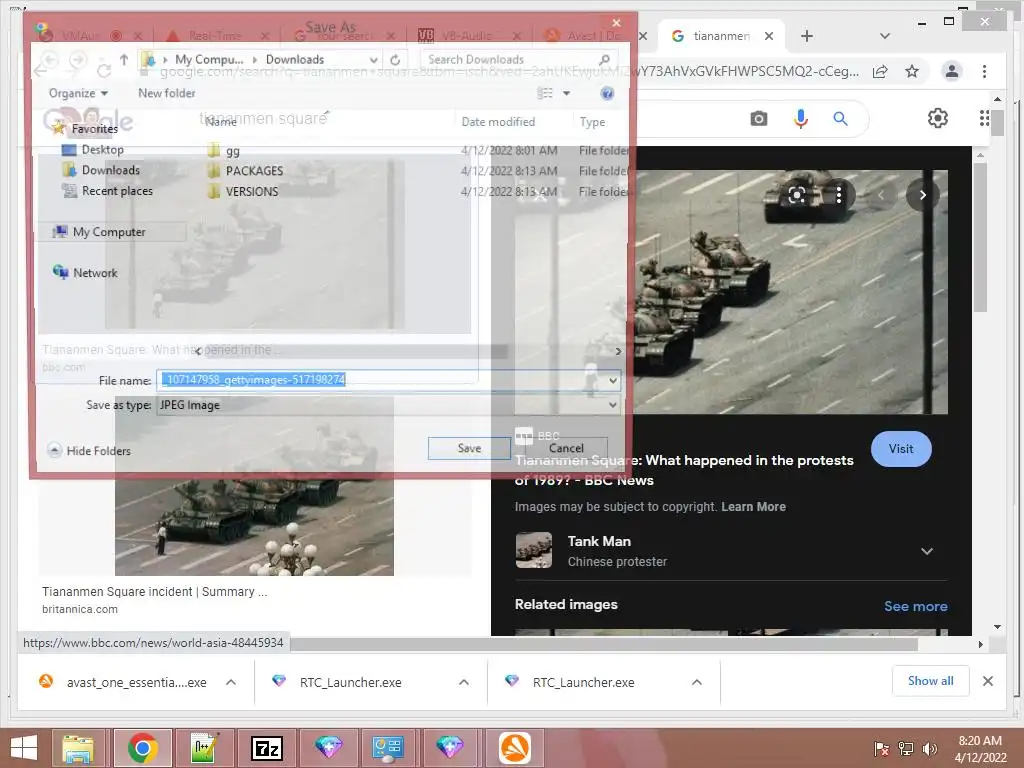
Task: Open Avast from taskbar
Action: [515, 748]
